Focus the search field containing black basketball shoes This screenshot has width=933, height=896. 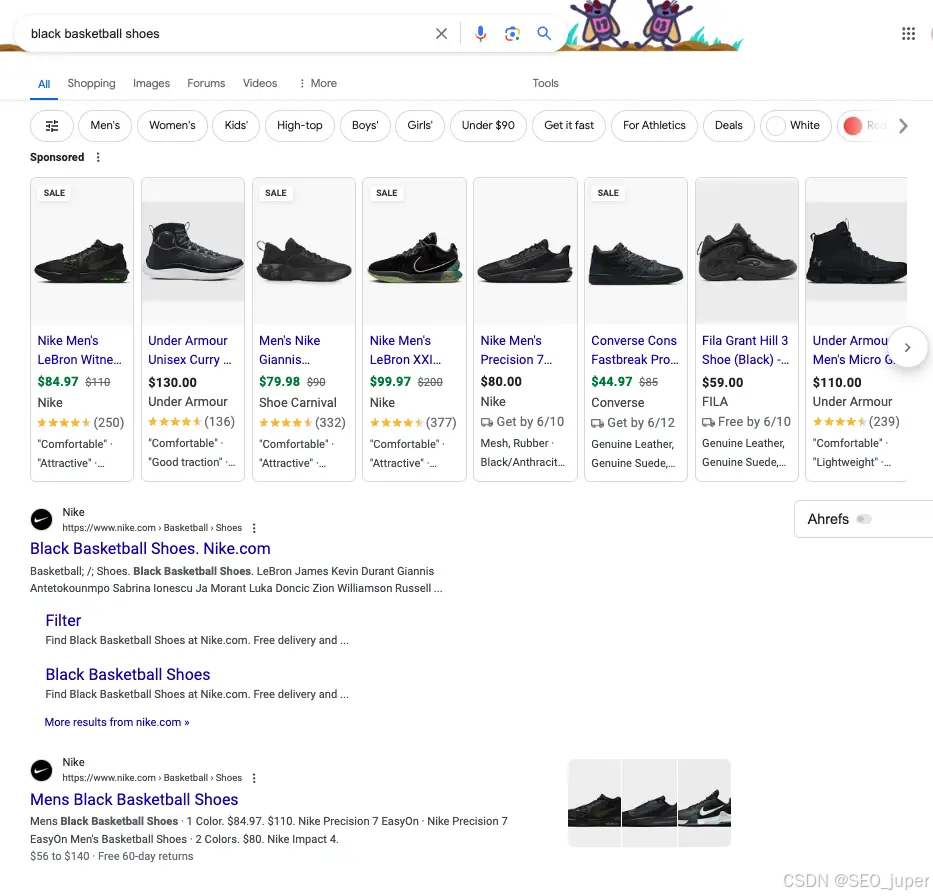click(x=226, y=34)
